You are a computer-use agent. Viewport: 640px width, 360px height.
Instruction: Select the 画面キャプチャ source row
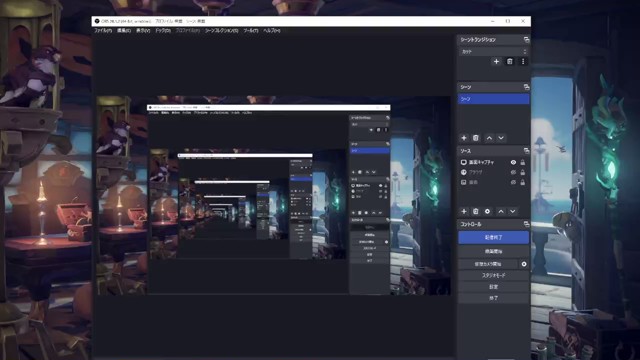point(493,162)
